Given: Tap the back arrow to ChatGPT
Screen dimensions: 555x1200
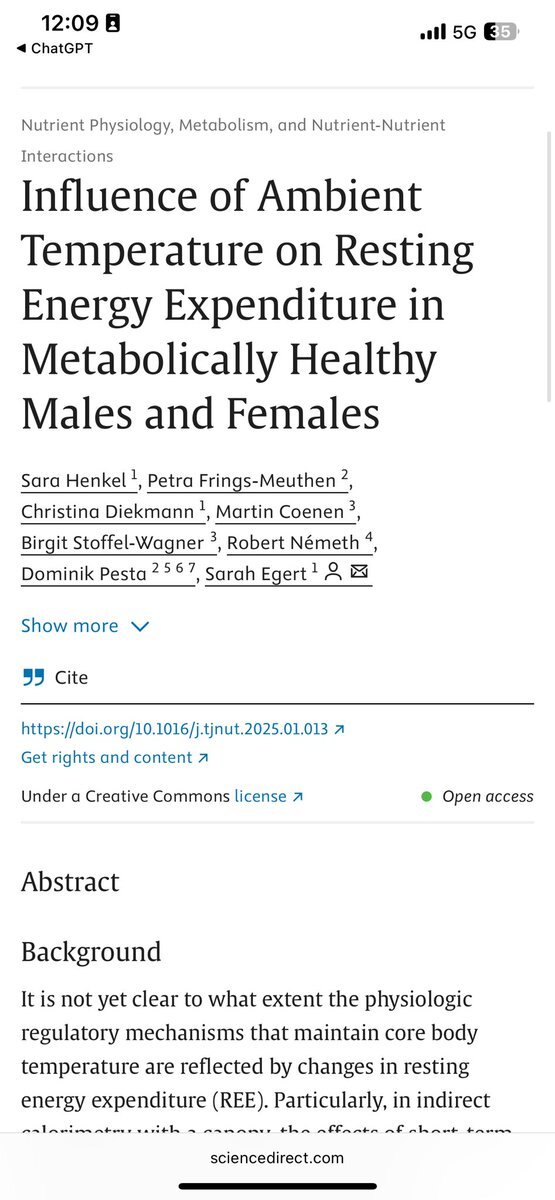Looking at the screenshot, I should tap(20, 48).
